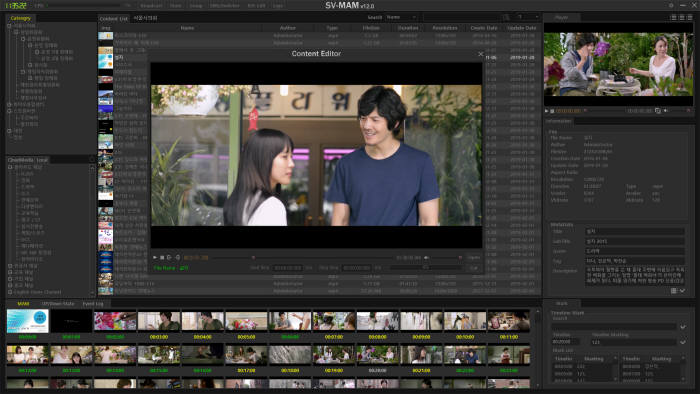Open the settings gear icon in title bar

671,5
